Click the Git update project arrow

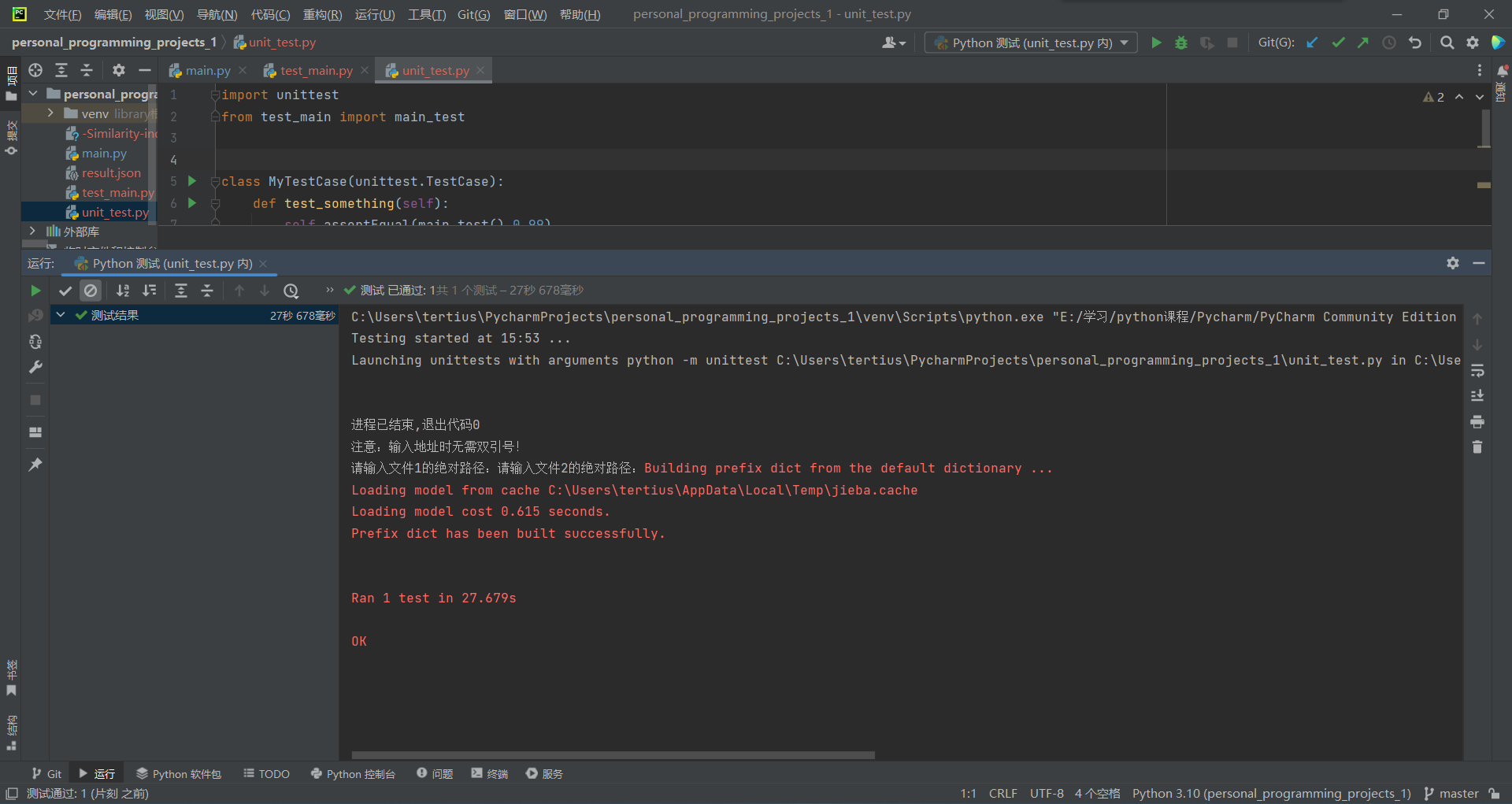click(x=1312, y=43)
